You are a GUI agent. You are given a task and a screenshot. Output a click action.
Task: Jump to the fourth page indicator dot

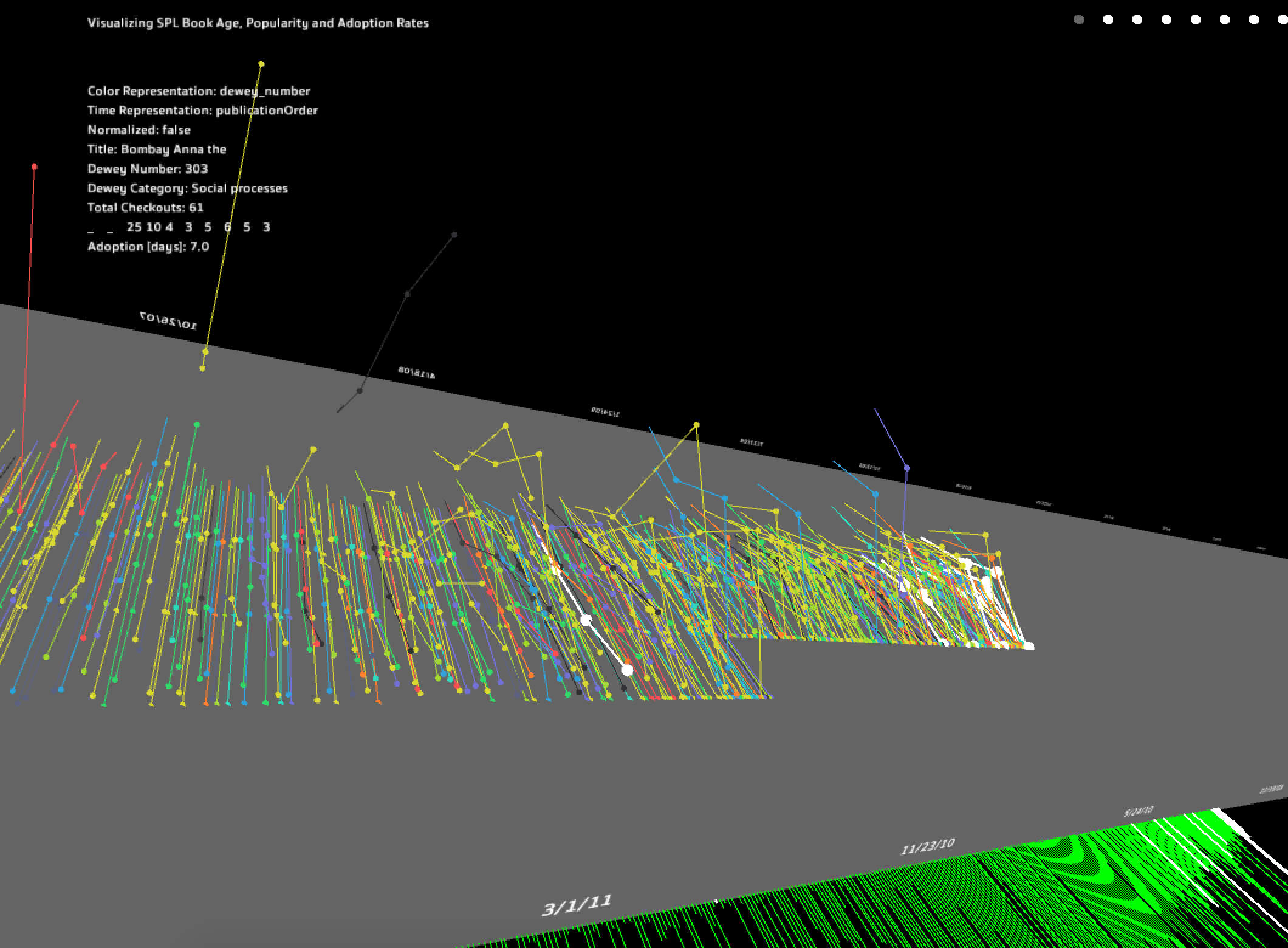pyautogui.click(x=1166, y=20)
